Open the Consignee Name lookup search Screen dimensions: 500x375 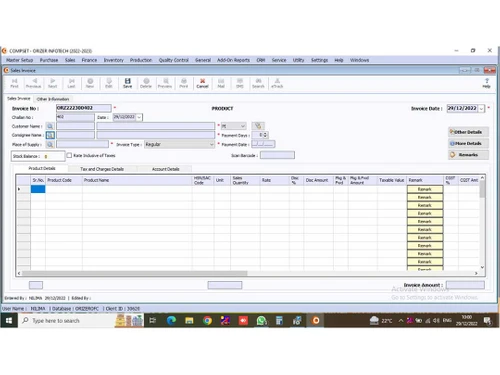50,135
